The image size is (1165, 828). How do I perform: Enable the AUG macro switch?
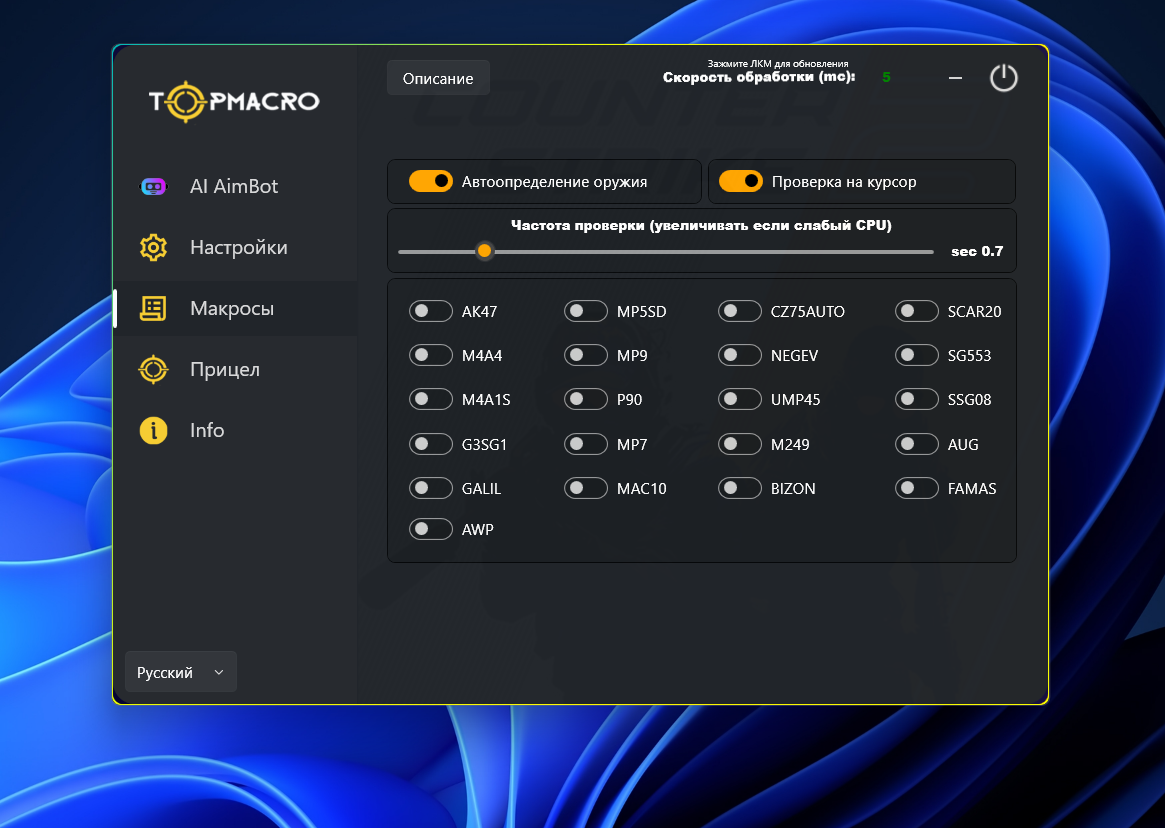coord(917,444)
